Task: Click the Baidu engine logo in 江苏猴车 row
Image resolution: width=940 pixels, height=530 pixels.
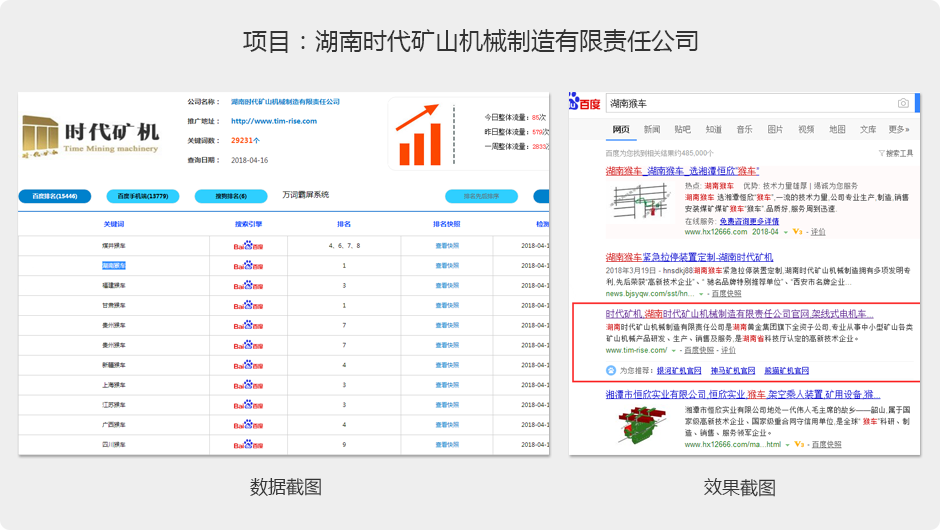Action: pos(248,405)
